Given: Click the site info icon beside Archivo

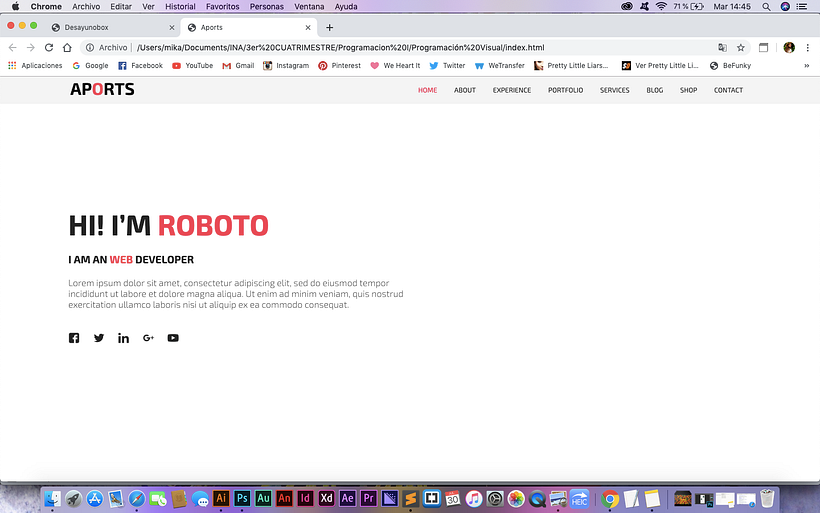Looking at the screenshot, I should (89, 48).
